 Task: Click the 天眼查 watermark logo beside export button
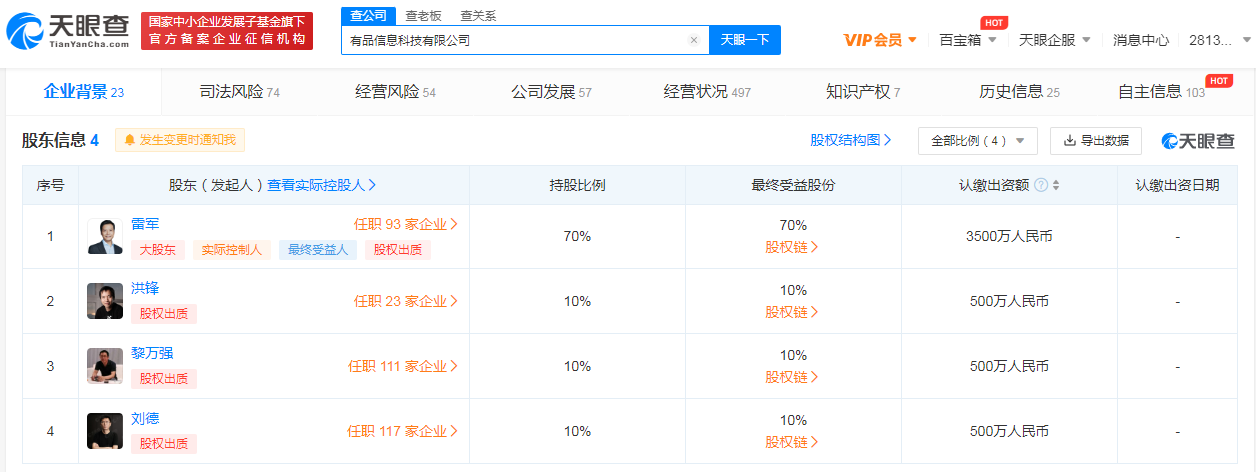tap(1198, 141)
